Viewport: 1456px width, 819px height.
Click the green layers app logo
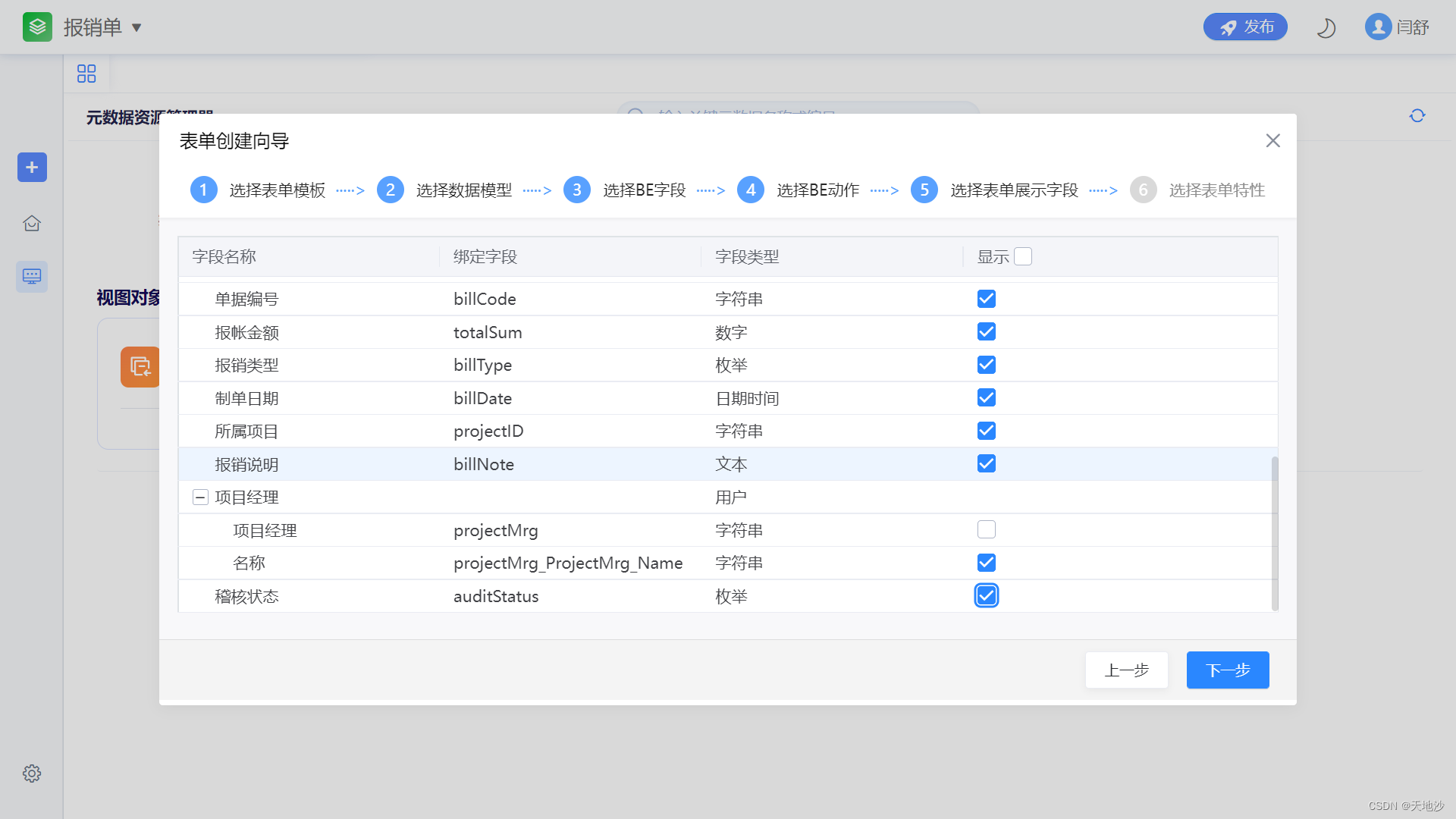37,27
